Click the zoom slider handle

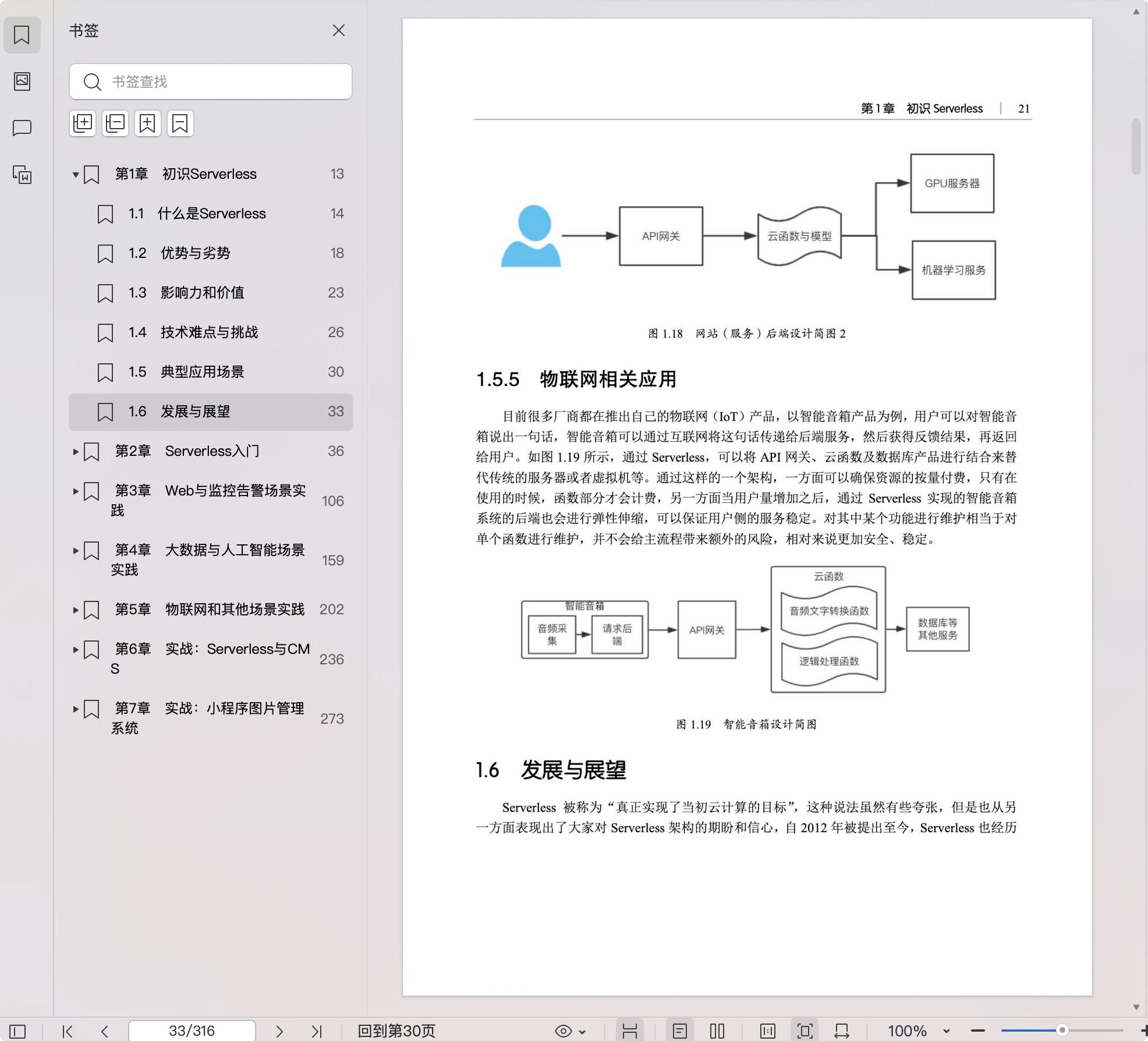click(x=1062, y=1031)
